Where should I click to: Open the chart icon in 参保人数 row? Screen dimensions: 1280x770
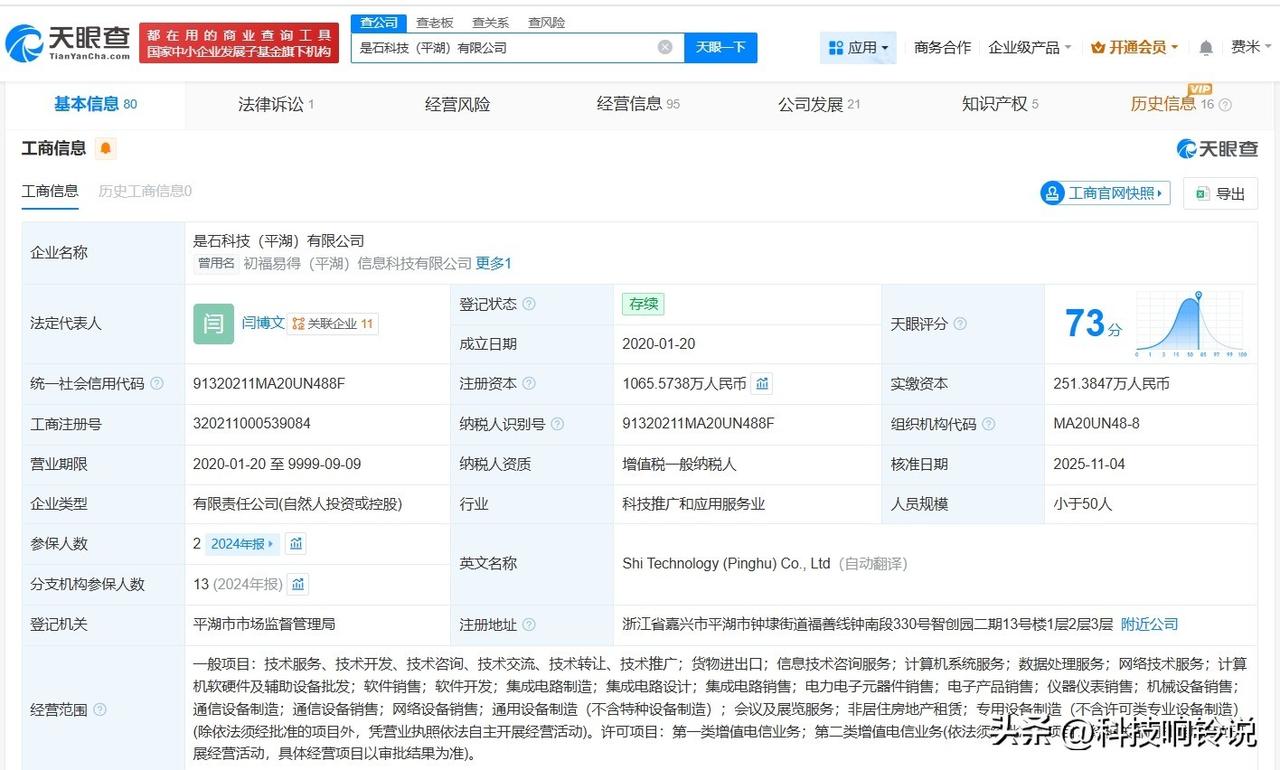pos(295,544)
